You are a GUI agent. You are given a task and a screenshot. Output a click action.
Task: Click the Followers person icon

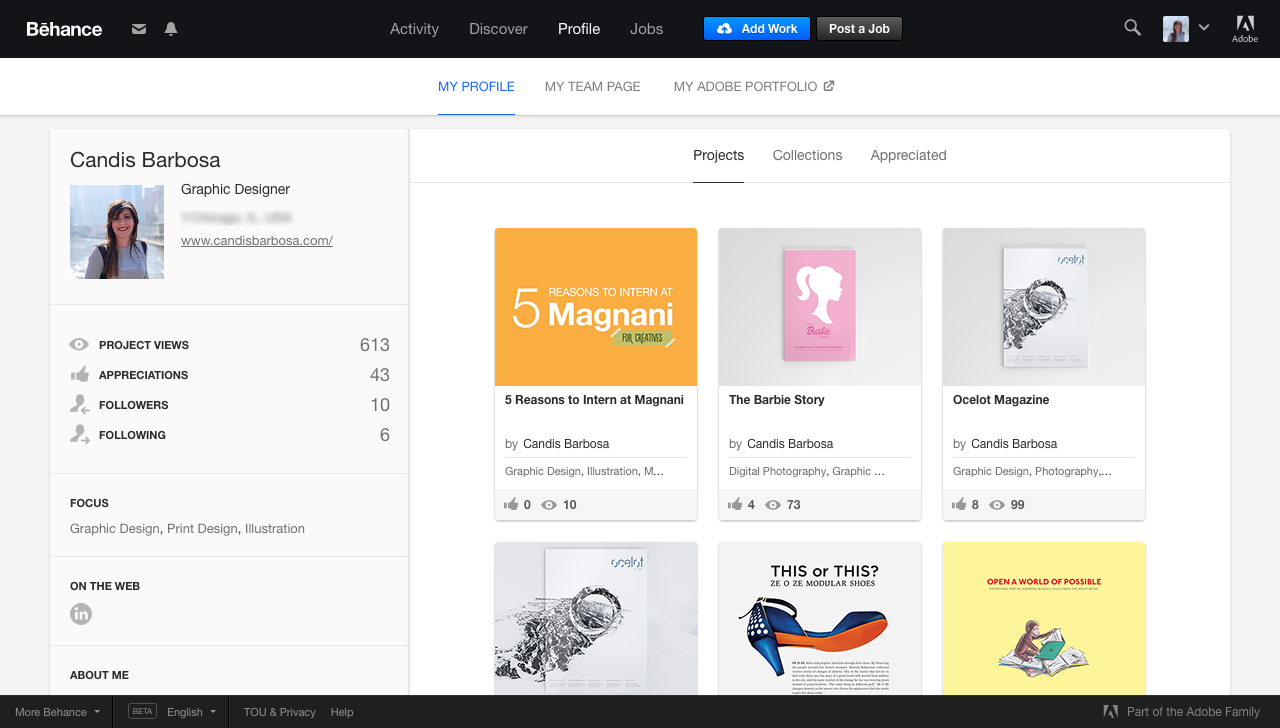pyautogui.click(x=80, y=404)
